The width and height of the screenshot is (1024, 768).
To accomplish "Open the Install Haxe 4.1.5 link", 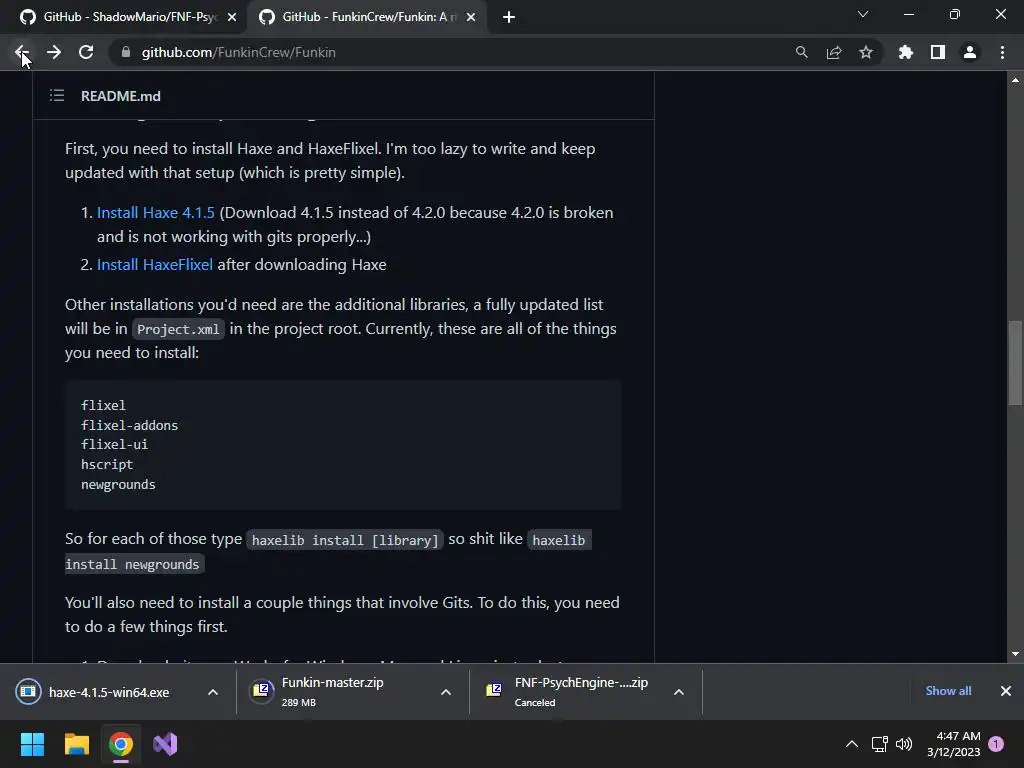I will [155, 213].
